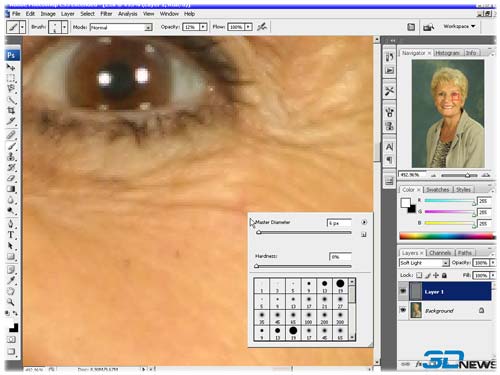
Task: Select the Dodge tool
Action: click(x=11, y=211)
